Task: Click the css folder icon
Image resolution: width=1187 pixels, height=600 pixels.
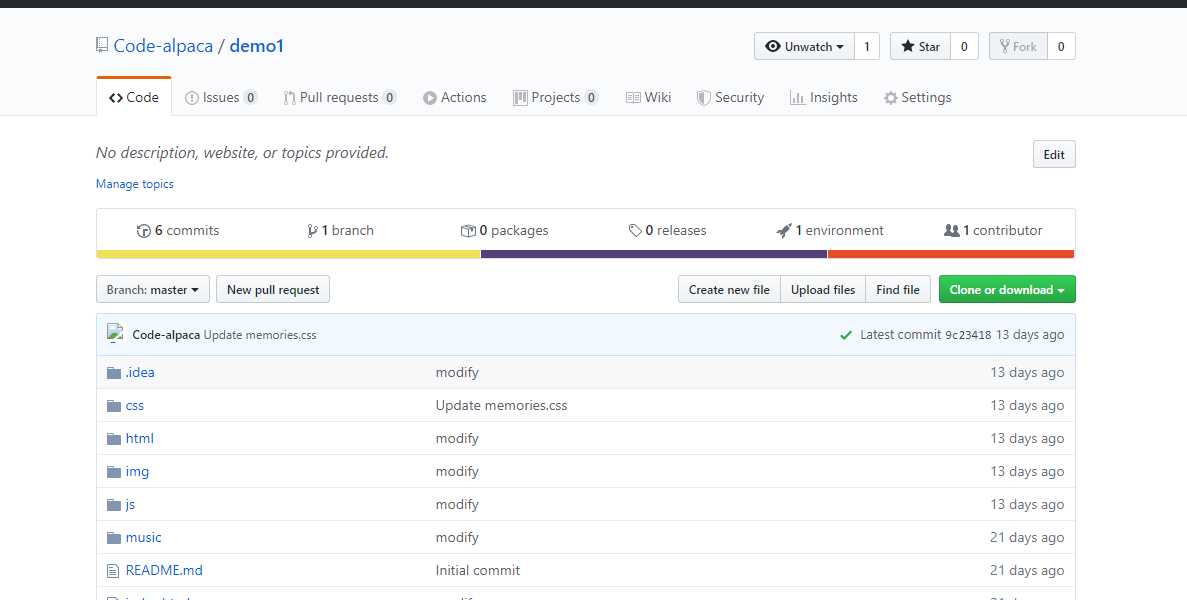Action: click(x=114, y=406)
